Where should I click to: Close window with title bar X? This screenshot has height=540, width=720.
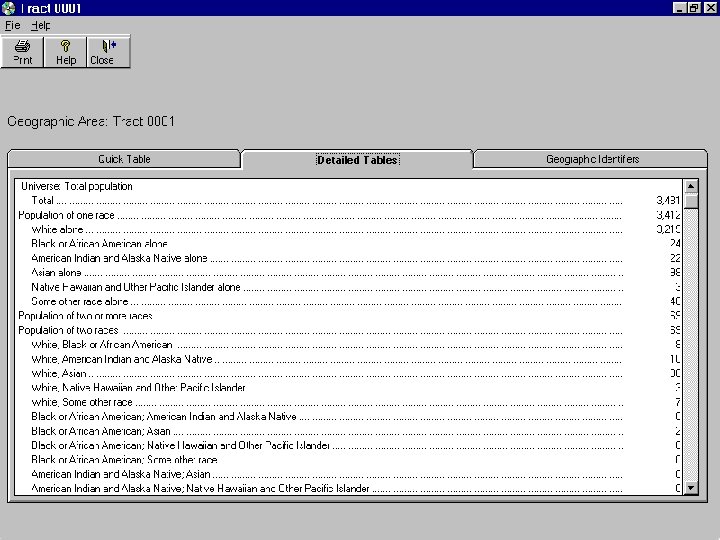tap(710, 8)
